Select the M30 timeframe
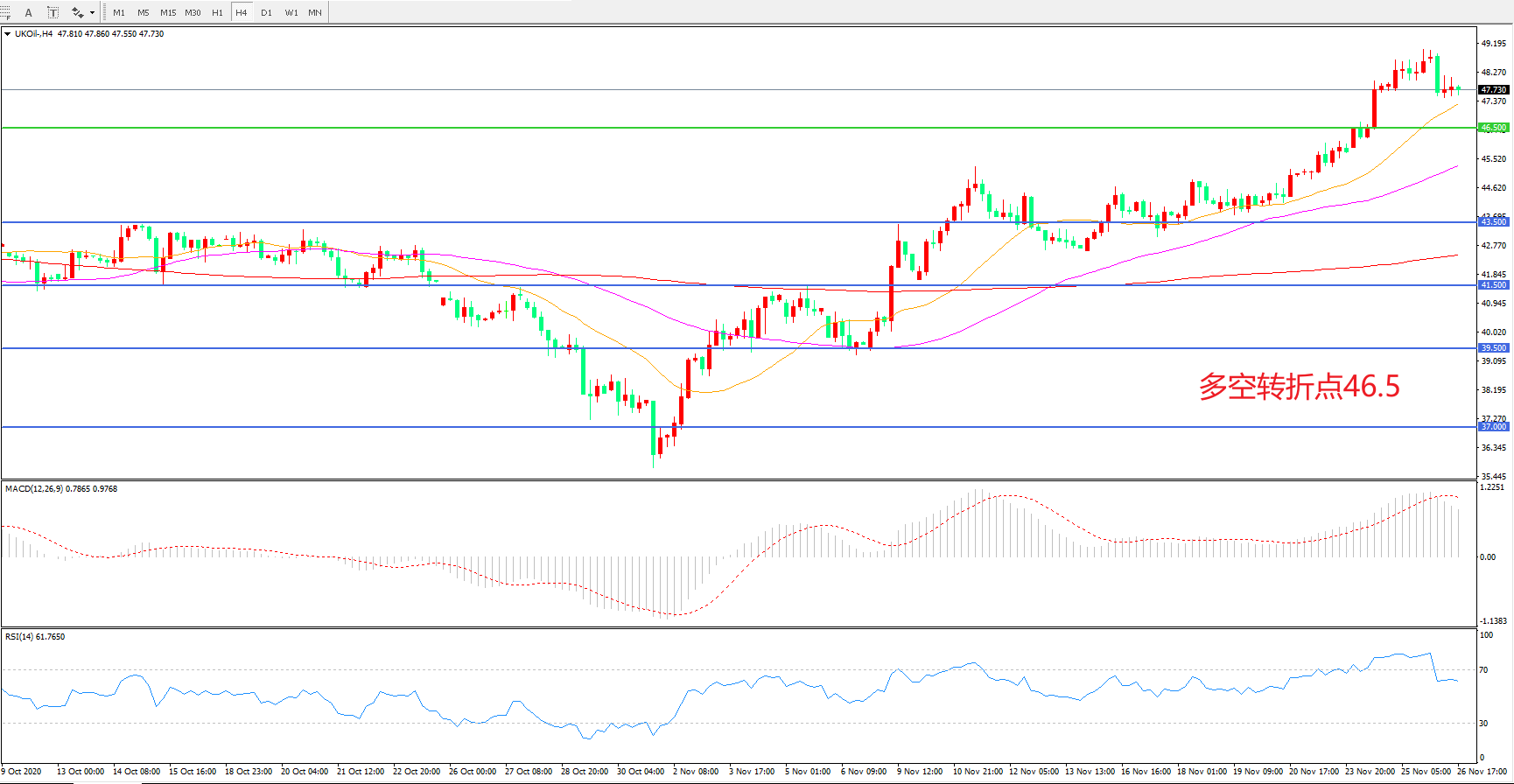1514x784 pixels. click(193, 12)
